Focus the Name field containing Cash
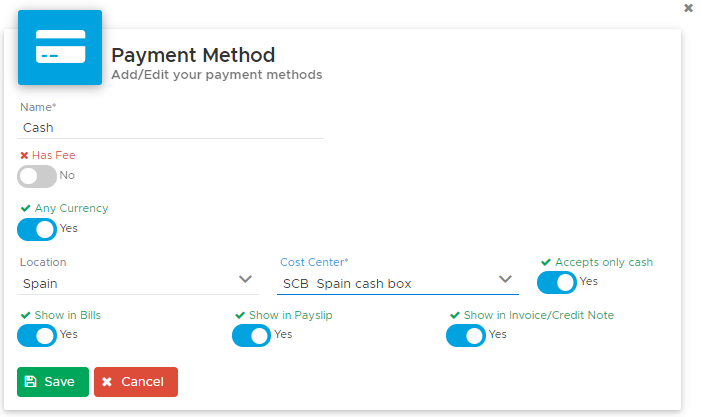Screen dimensions: 702x417 (171, 128)
